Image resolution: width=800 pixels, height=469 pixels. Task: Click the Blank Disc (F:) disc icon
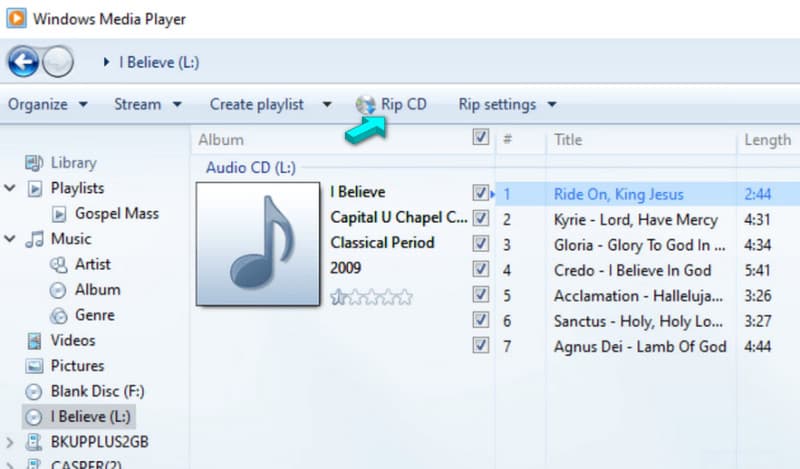click(34, 391)
